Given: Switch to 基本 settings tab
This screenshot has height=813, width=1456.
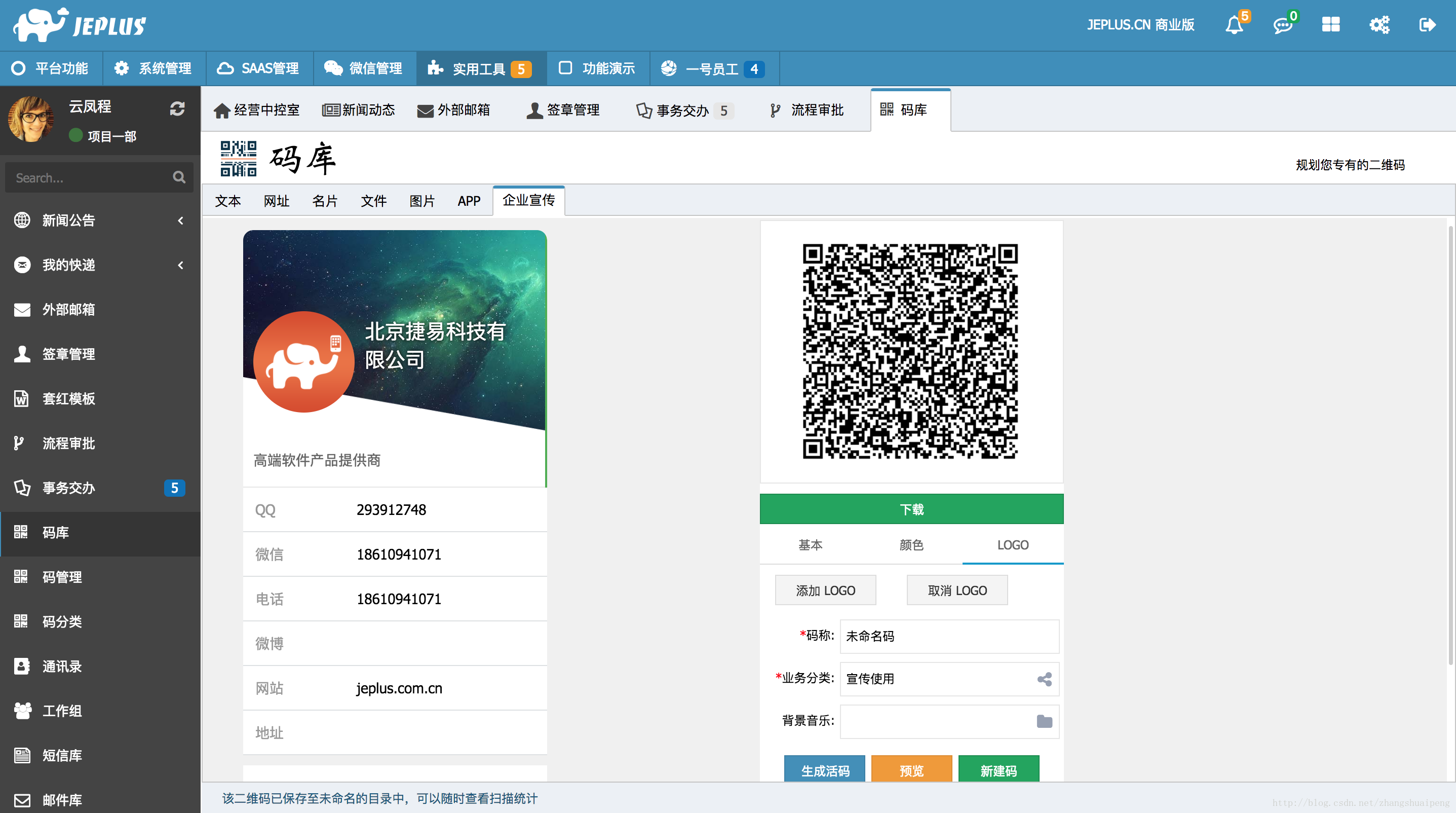Looking at the screenshot, I should 811,545.
